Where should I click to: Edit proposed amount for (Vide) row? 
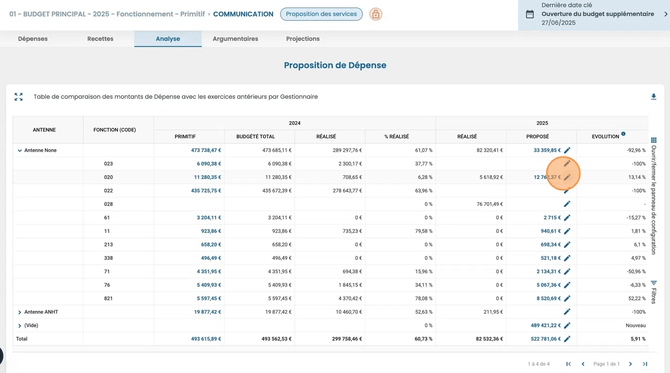click(x=567, y=326)
